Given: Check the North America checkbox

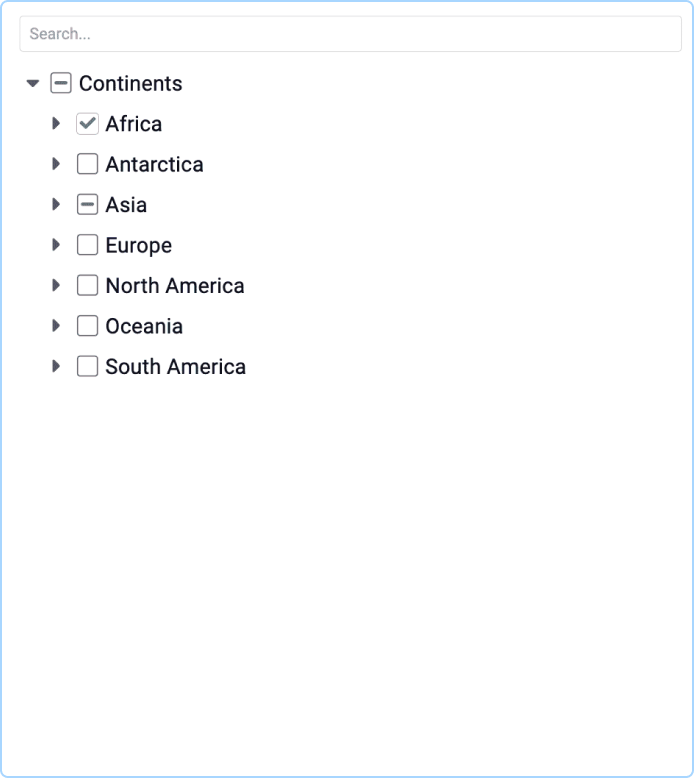Looking at the screenshot, I should [x=87, y=285].
